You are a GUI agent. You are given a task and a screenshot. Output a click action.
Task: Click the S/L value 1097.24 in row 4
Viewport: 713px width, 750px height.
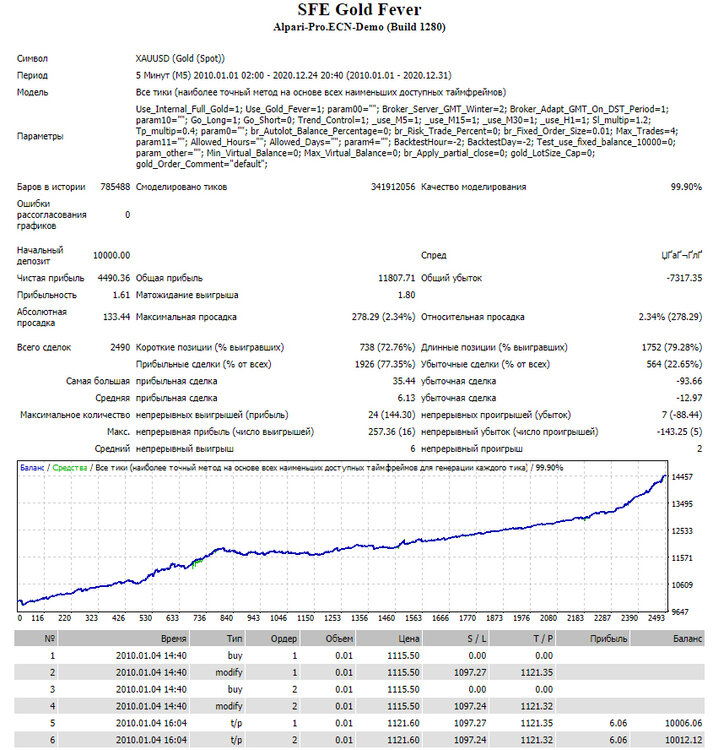pos(470,706)
